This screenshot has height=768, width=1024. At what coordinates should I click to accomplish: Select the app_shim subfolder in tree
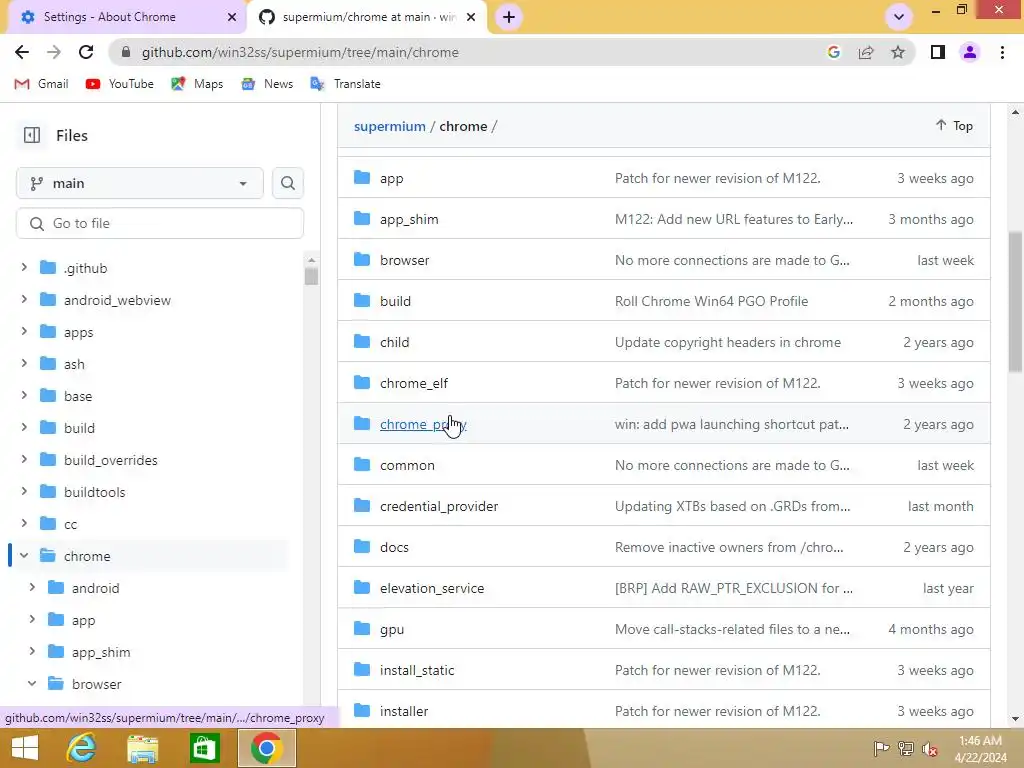pyautogui.click(x=101, y=652)
